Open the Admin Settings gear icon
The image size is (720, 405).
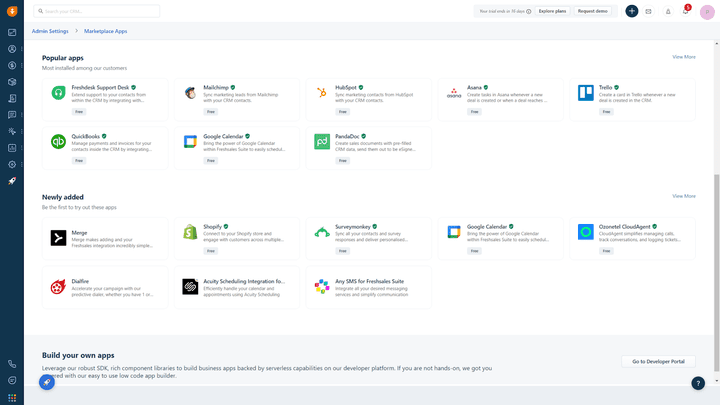12,164
